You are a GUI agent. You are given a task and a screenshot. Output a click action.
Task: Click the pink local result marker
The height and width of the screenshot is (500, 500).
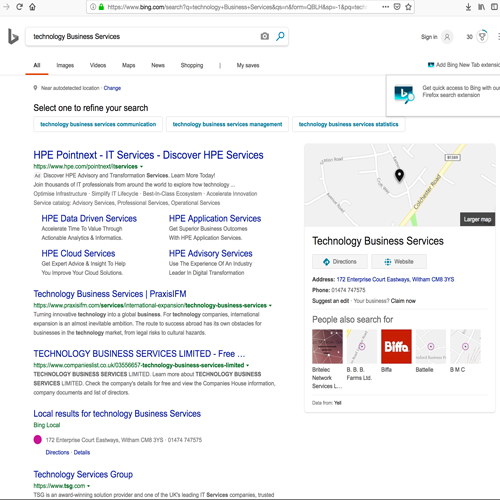(x=38, y=440)
